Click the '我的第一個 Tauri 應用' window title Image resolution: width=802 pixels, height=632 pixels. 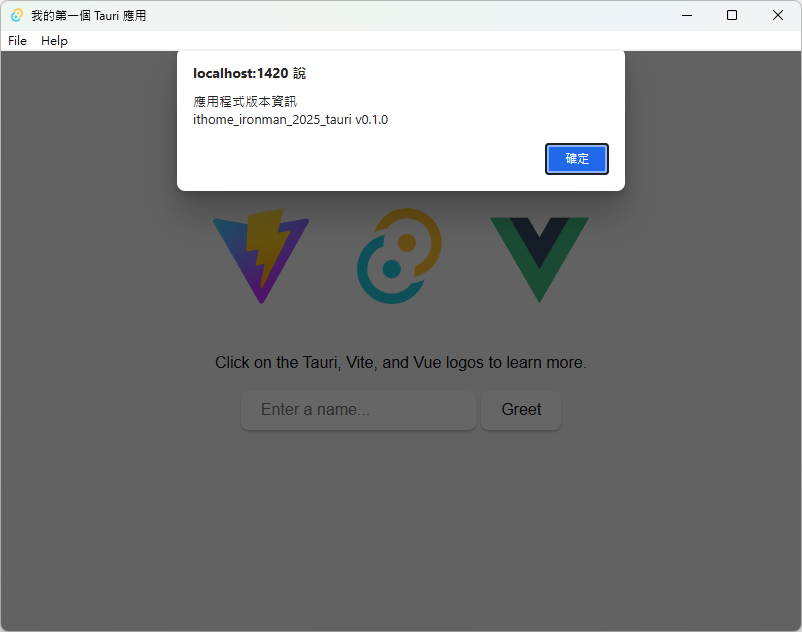88,15
